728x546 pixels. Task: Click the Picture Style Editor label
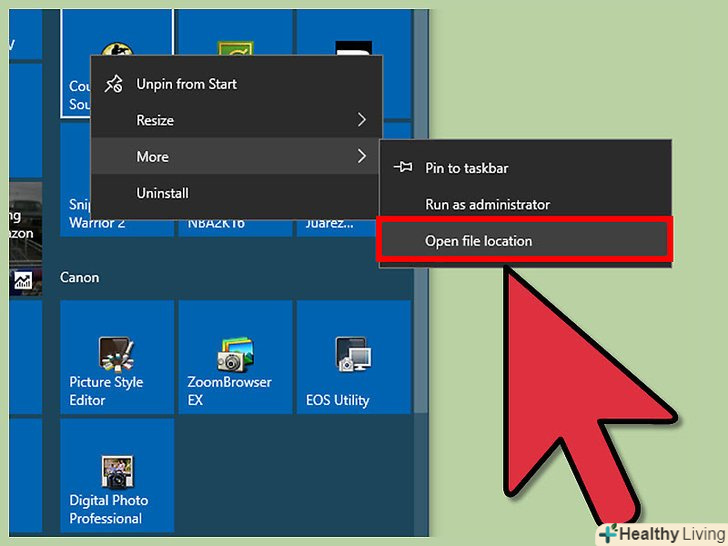(106, 391)
